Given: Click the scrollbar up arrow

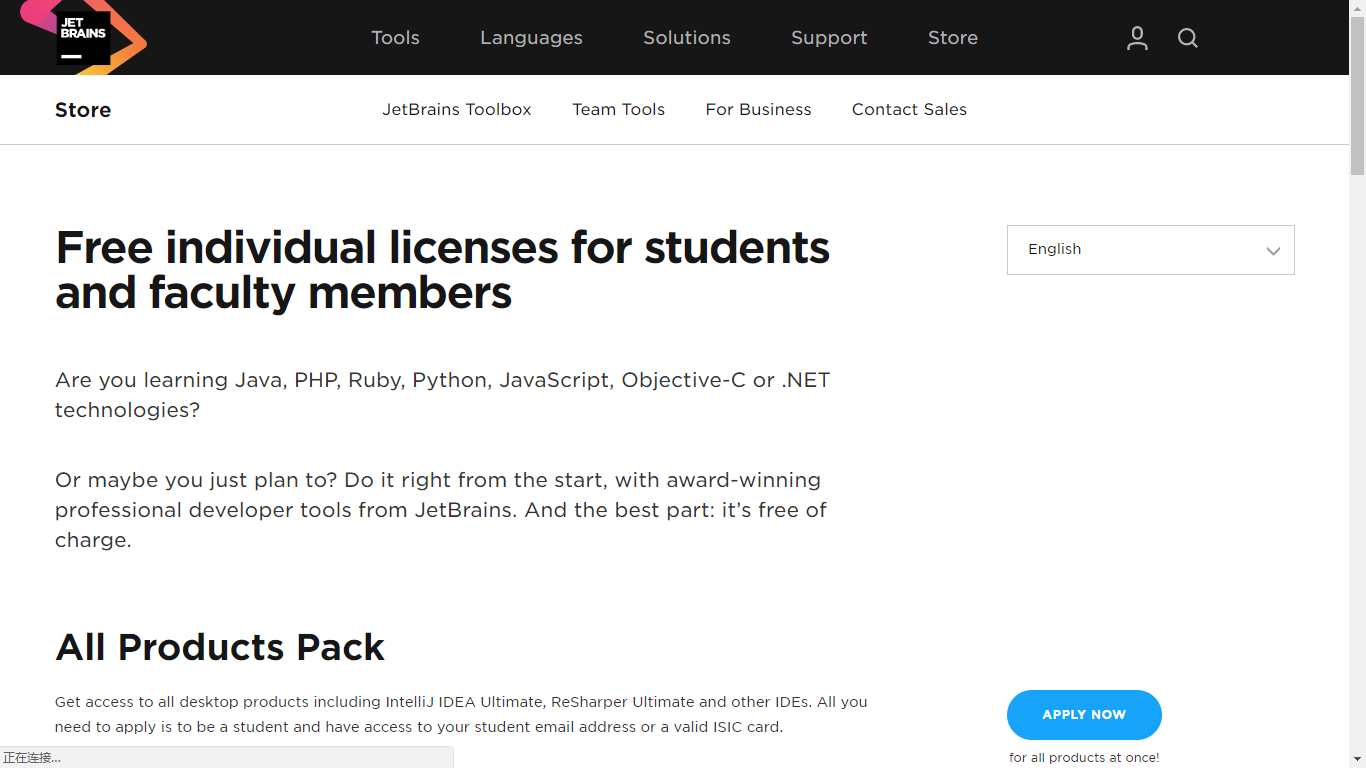Looking at the screenshot, I should [1357, 8].
